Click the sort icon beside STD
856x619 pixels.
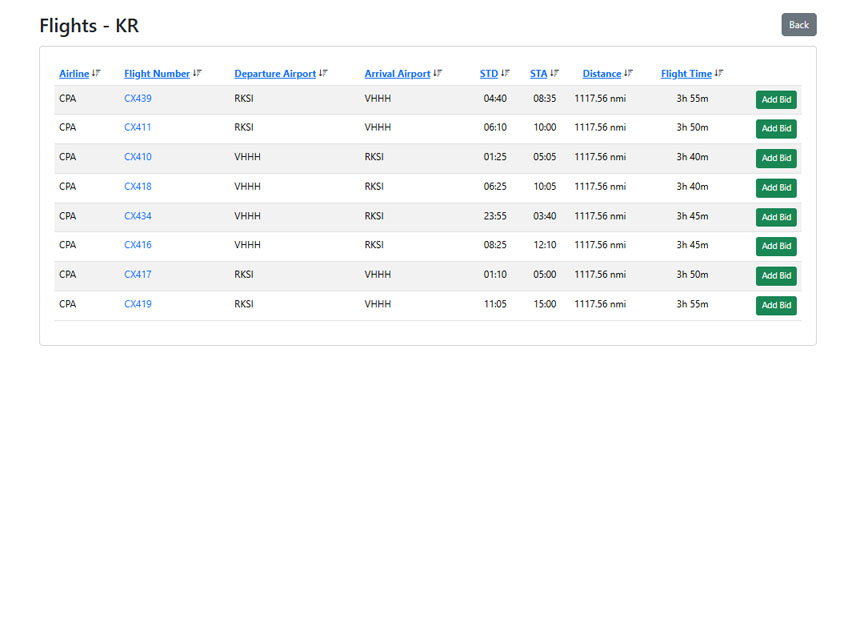point(506,73)
